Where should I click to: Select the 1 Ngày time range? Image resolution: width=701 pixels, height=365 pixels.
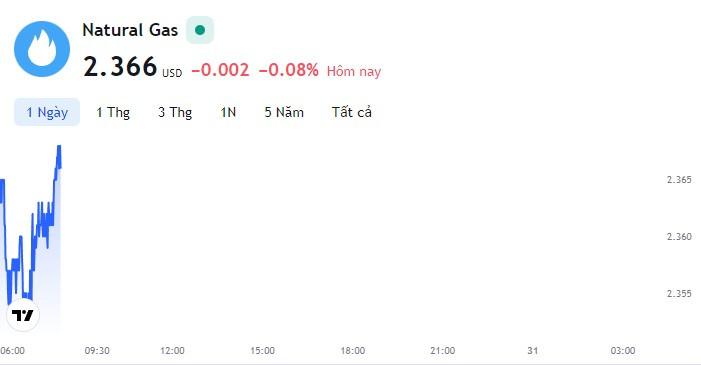pyautogui.click(x=47, y=112)
